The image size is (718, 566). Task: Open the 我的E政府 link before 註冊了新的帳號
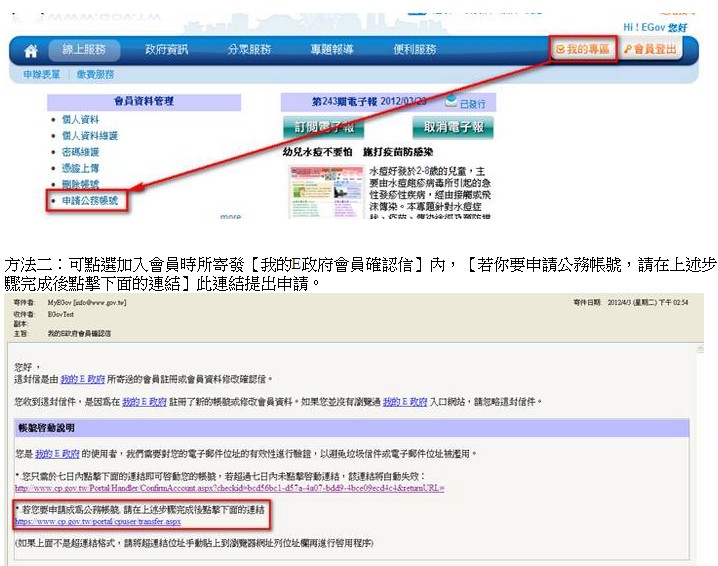pos(144,402)
